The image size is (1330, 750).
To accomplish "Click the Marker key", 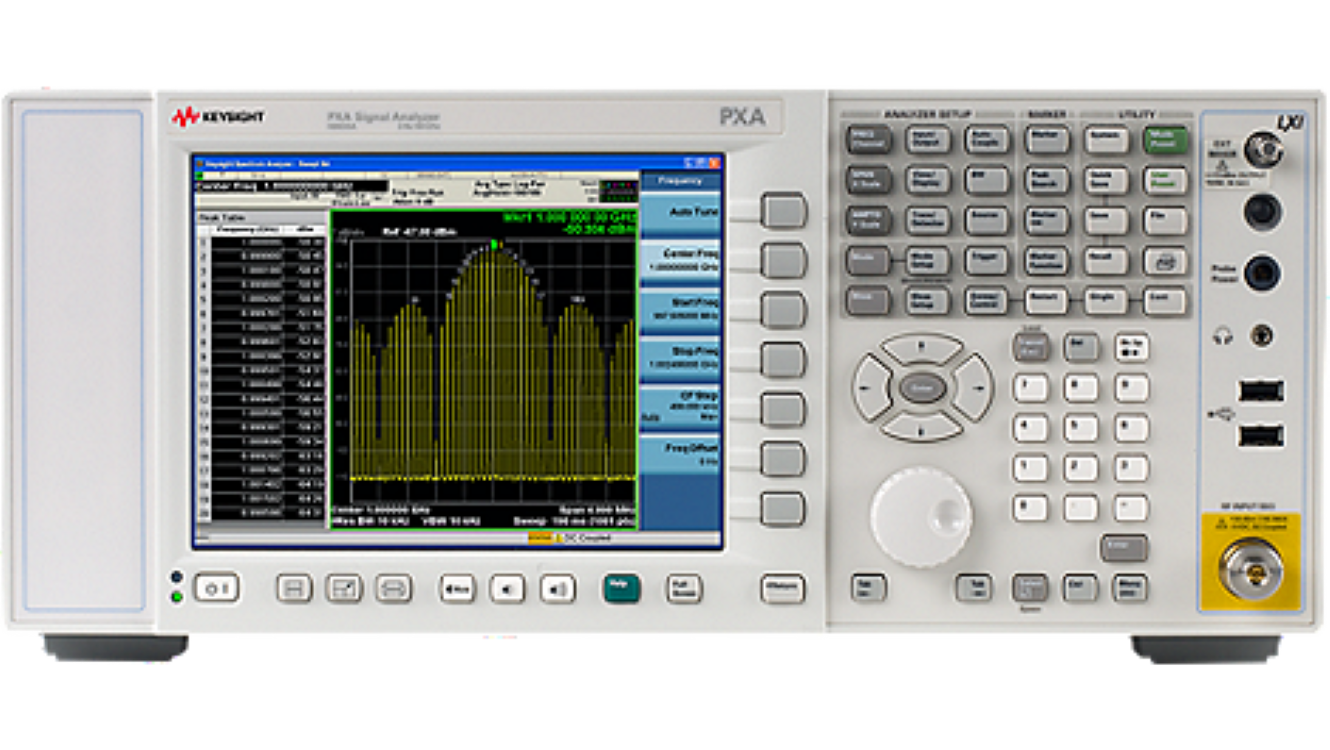I will 1047,140.
